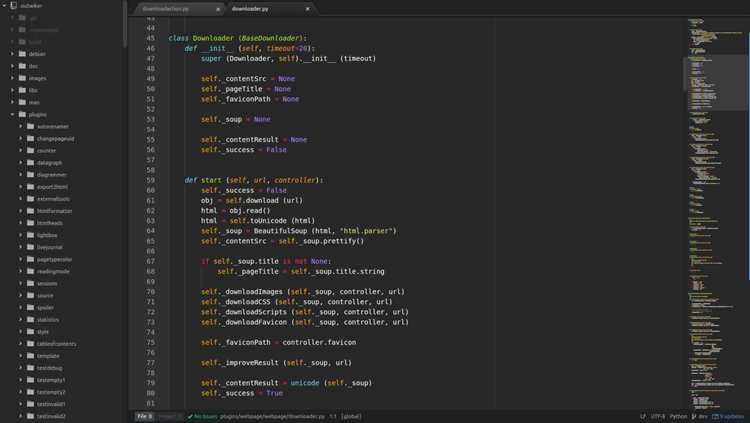The height and width of the screenshot is (423, 750).
Task: Click the statistics folder icon
Action: pyautogui.click(x=31, y=319)
